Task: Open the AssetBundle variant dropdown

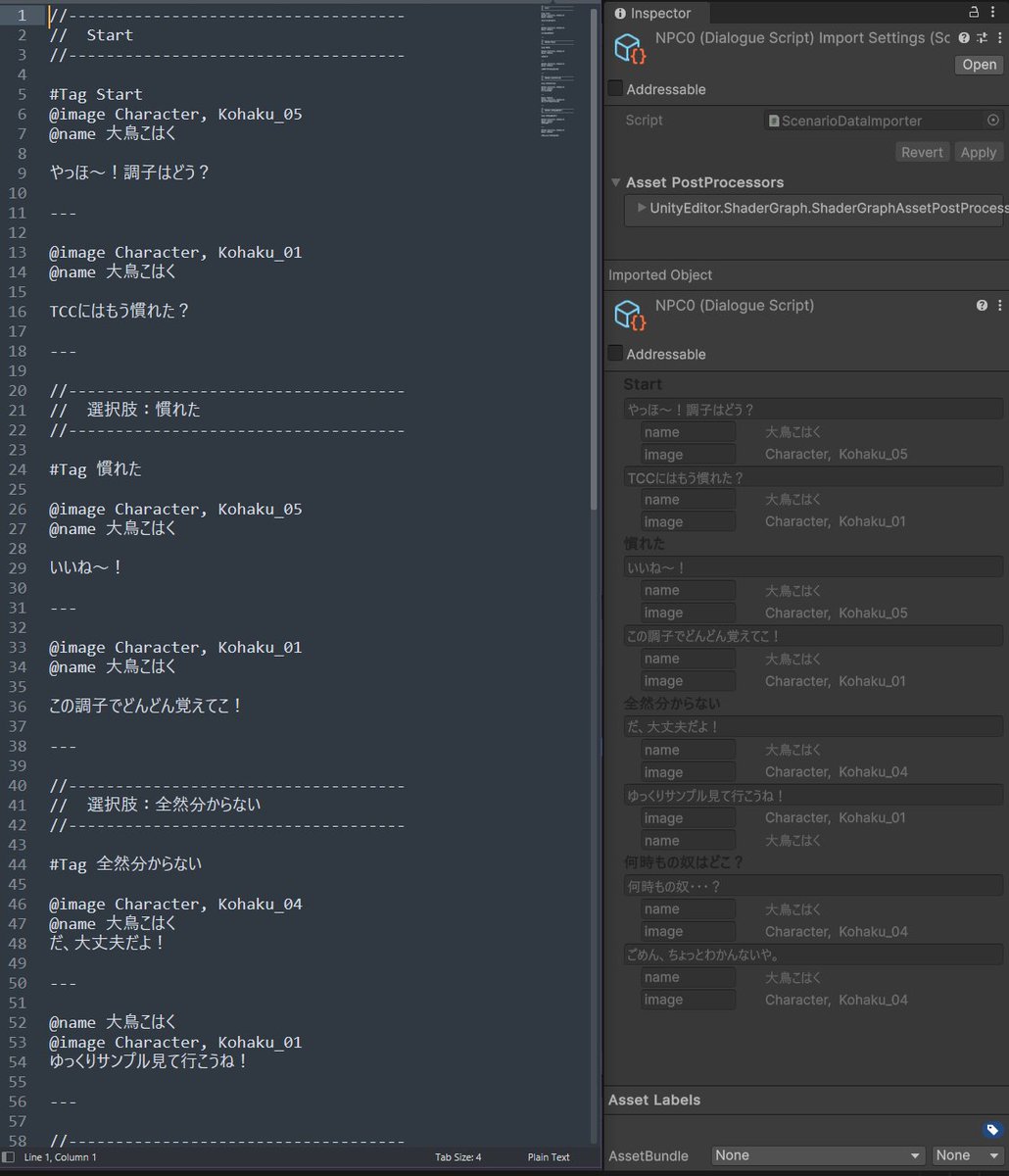Action: tap(968, 1155)
